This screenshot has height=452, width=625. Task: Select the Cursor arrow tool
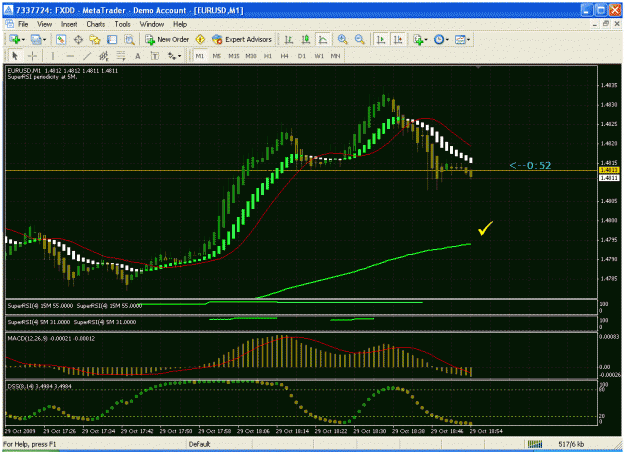[15, 56]
